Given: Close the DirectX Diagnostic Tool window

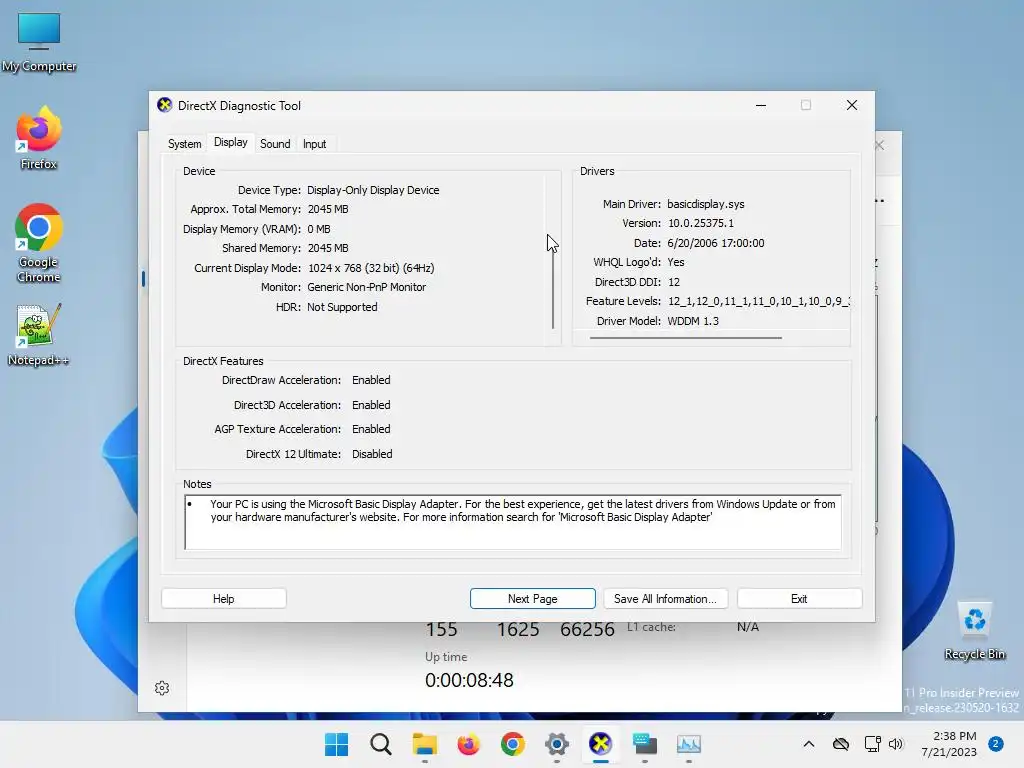Looking at the screenshot, I should click(x=852, y=105).
